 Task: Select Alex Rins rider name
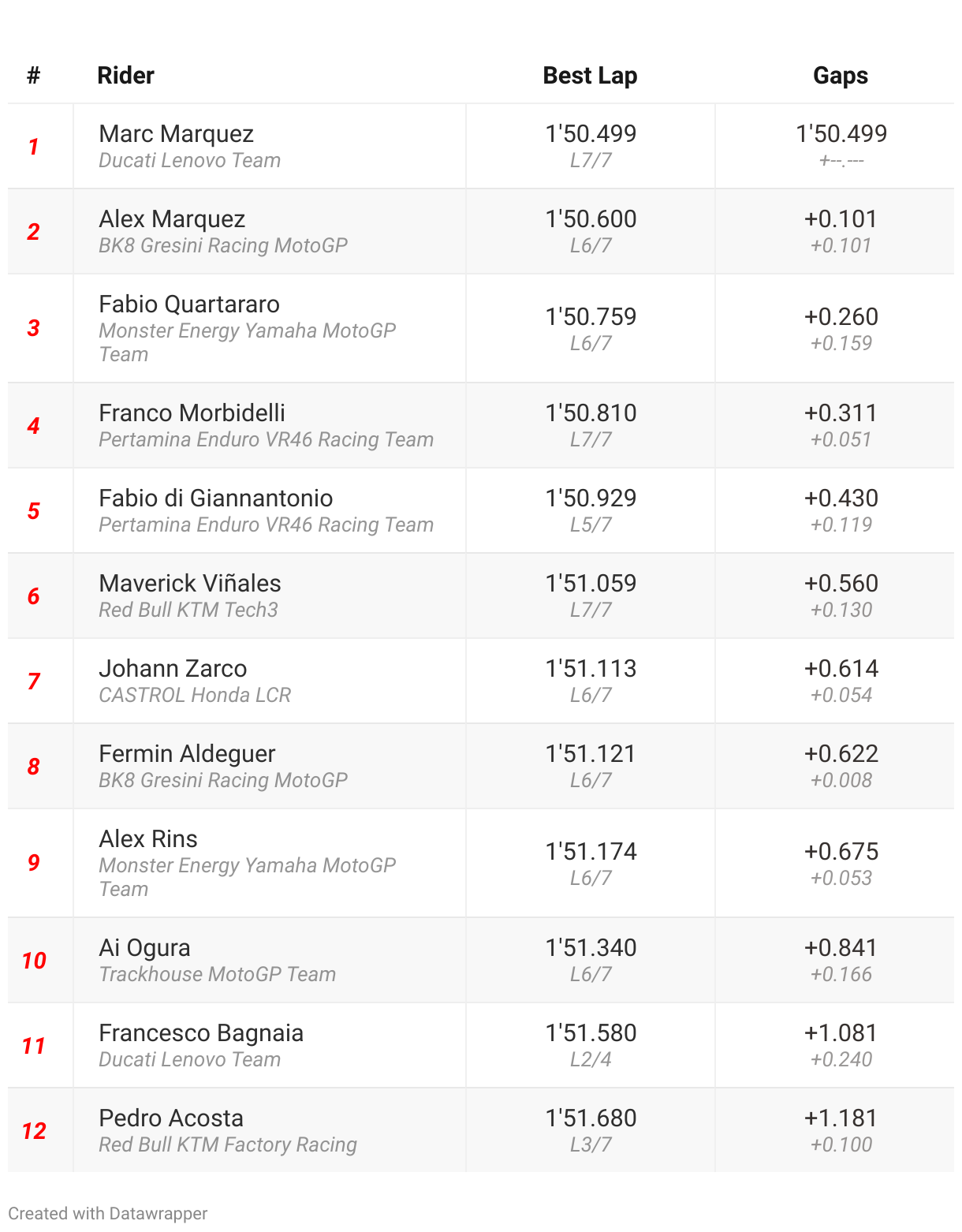[x=148, y=839]
